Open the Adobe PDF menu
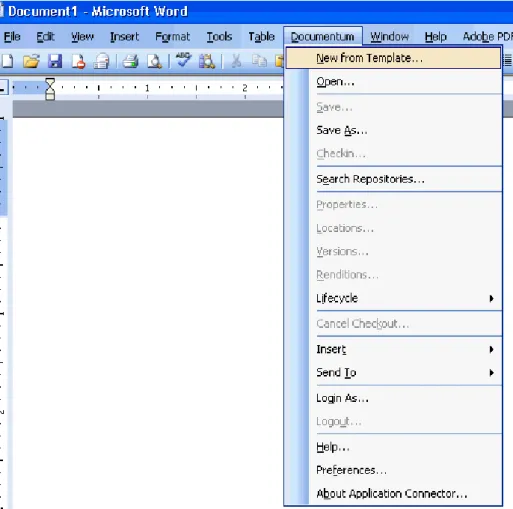 tap(487, 36)
